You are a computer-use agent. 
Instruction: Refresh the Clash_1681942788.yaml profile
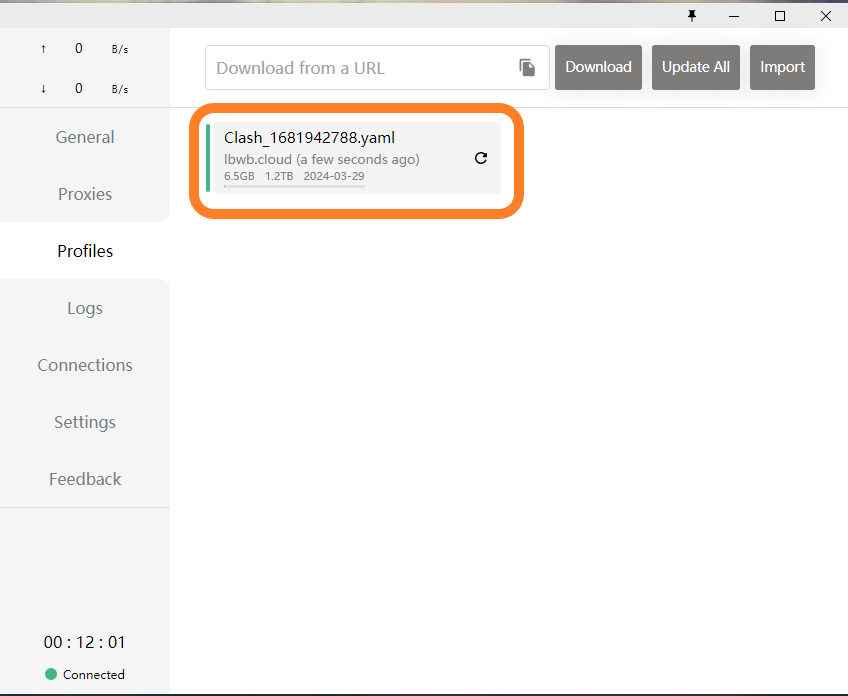coord(481,158)
